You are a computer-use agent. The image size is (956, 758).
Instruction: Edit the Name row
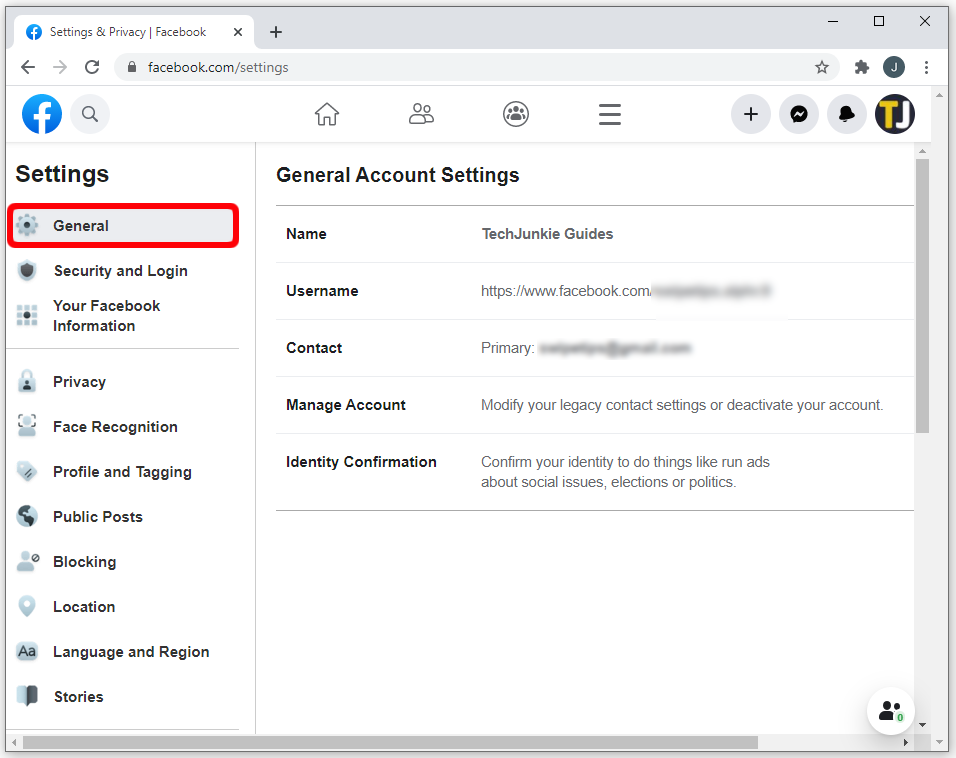coord(594,234)
